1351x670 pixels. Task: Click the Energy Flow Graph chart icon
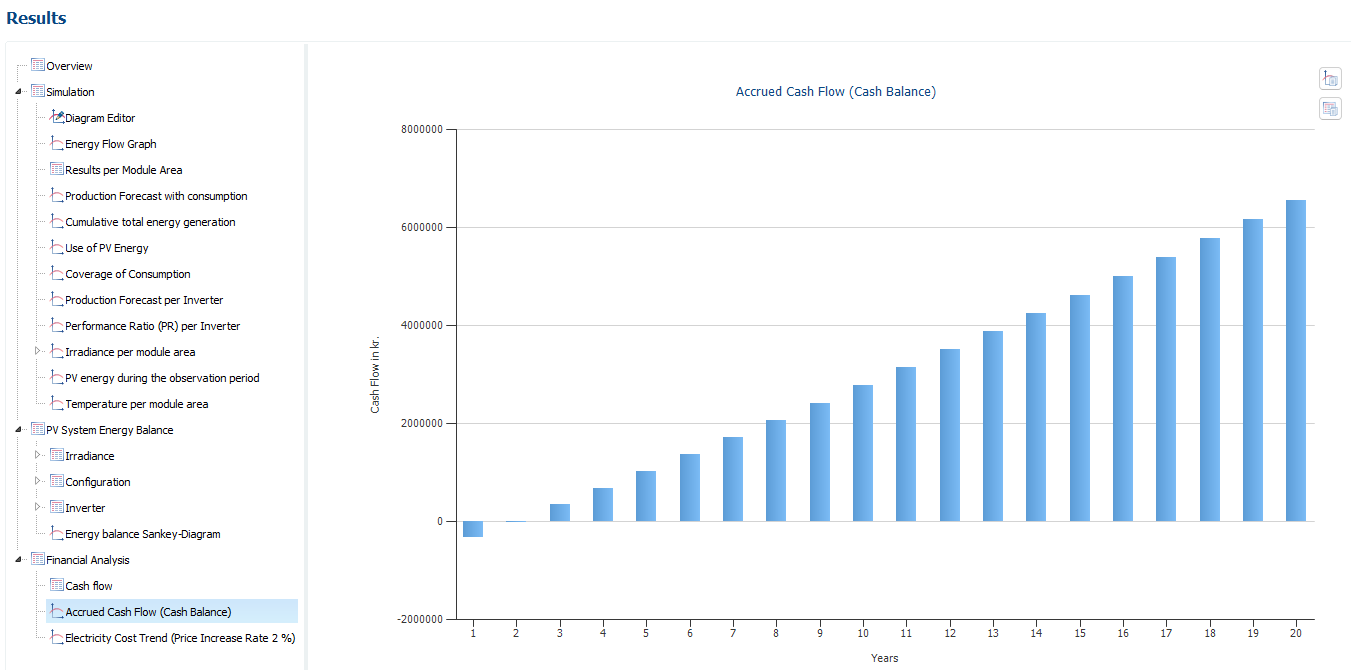point(57,144)
